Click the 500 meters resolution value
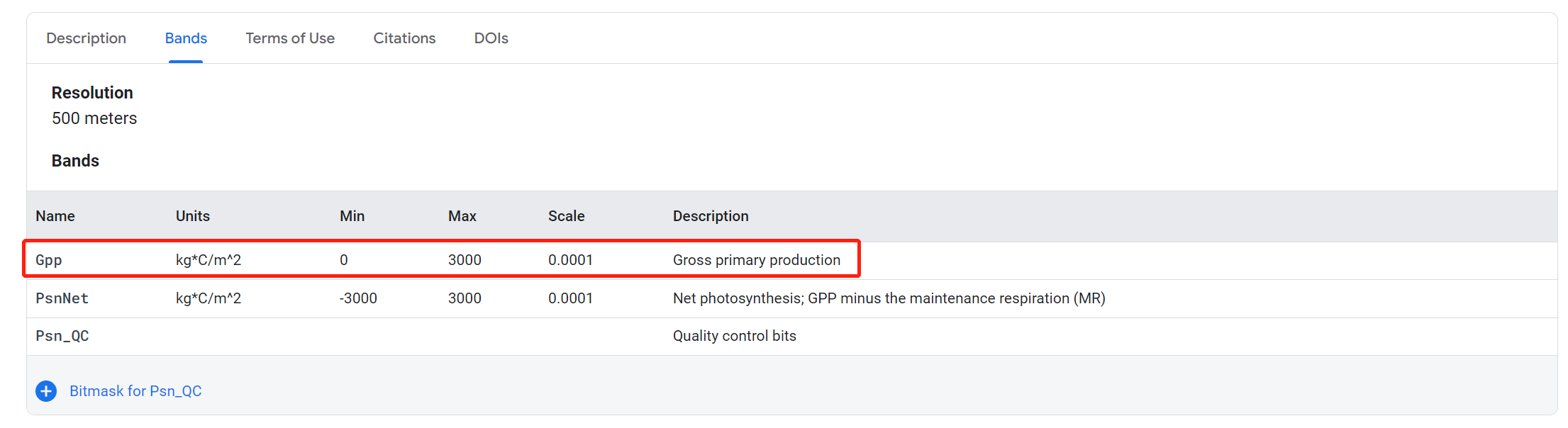The height and width of the screenshot is (428, 1568). click(94, 118)
